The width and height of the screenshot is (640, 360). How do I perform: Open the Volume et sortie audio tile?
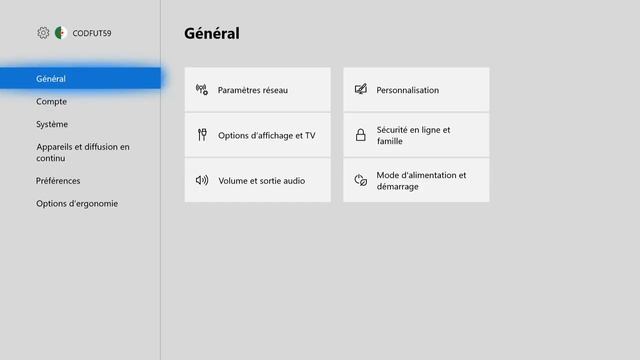click(258, 180)
